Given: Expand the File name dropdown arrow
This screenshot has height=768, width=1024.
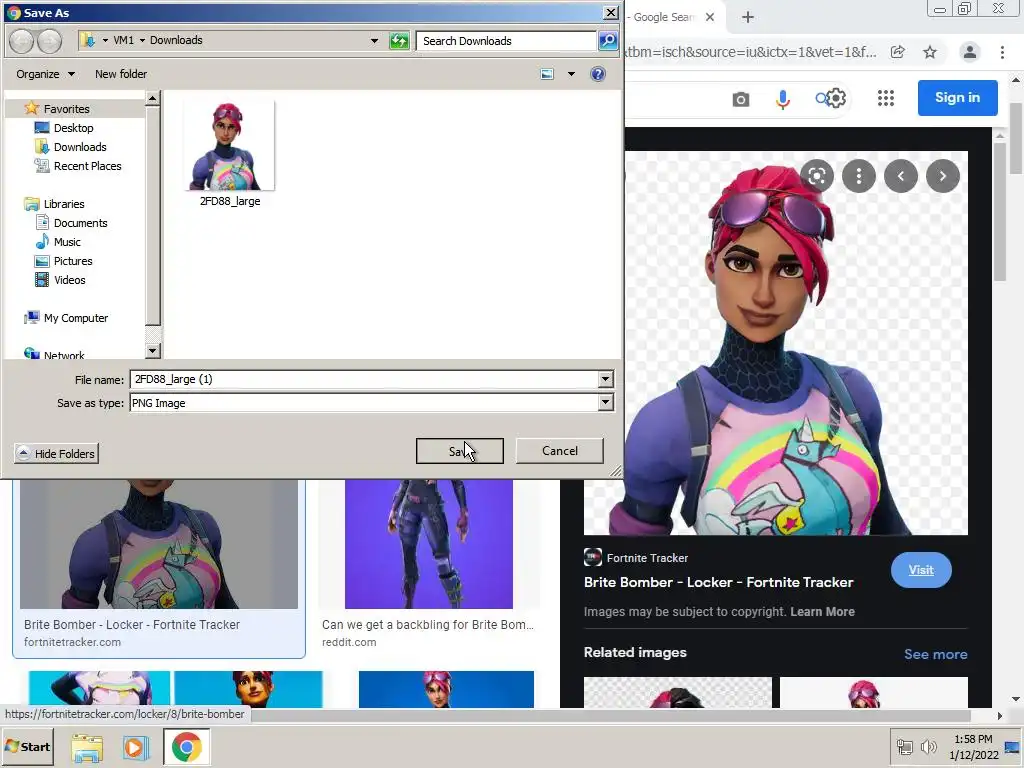Looking at the screenshot, I should 605,379.
